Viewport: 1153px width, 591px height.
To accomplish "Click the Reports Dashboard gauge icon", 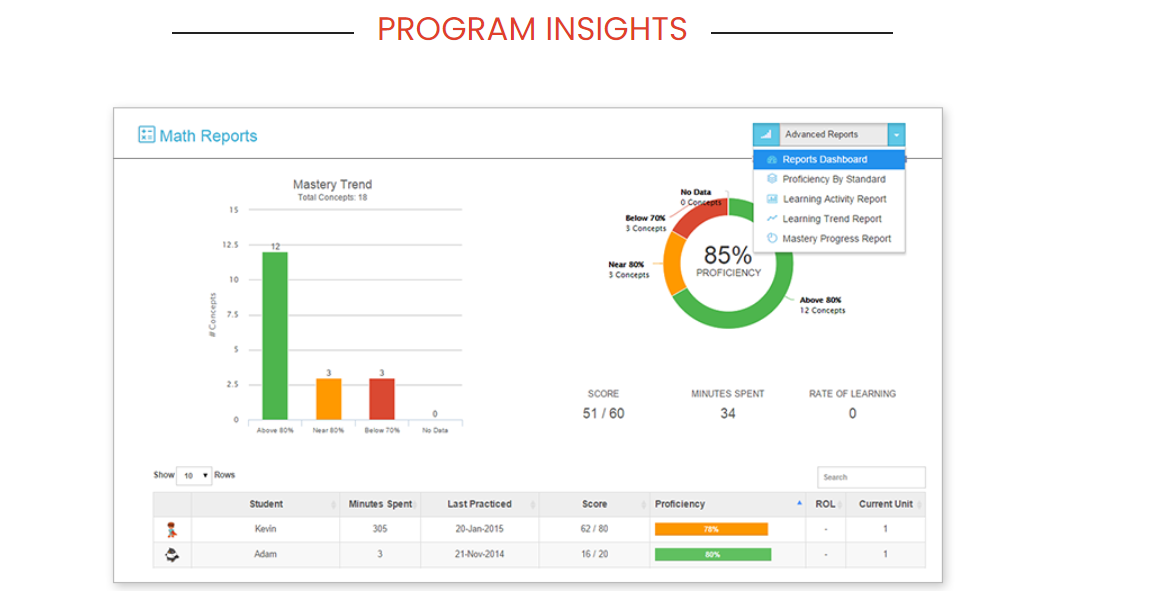I will (771, 160).
